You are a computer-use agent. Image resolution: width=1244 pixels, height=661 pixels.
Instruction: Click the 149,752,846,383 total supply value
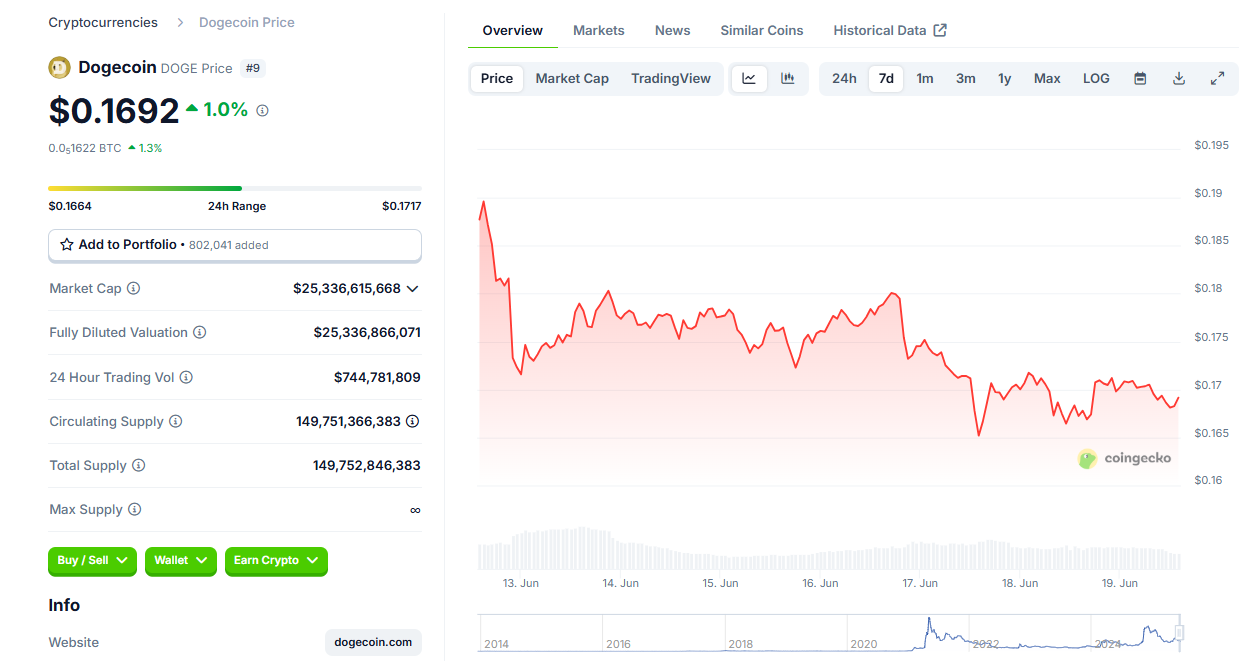click(x=367, y=465)
